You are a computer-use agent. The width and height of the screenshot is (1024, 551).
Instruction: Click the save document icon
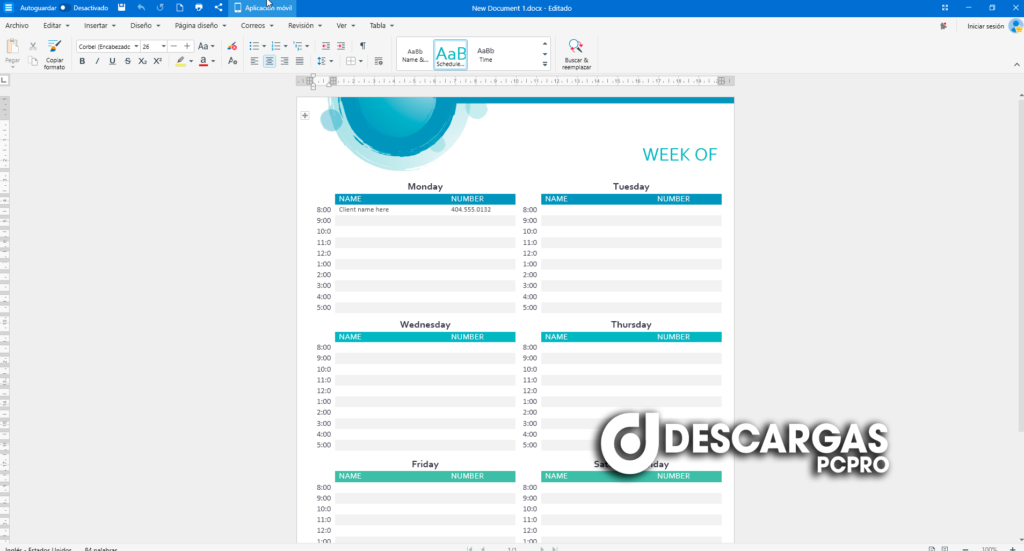pyautogui.click(x=121, y=8)
